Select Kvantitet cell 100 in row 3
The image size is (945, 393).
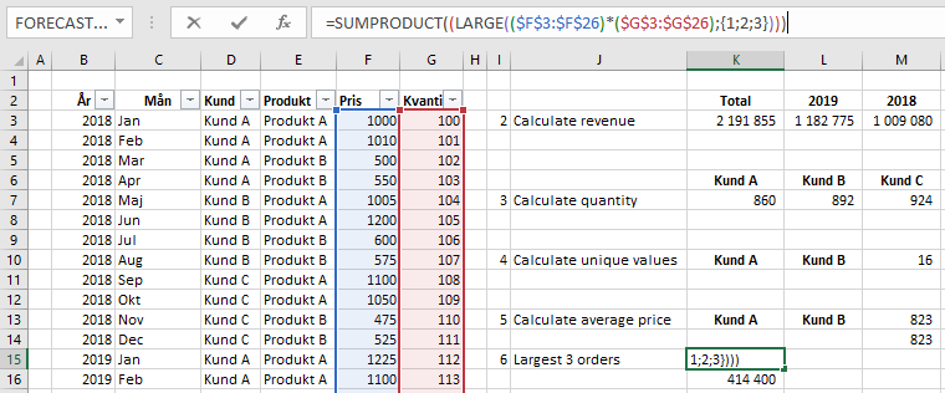432,121
